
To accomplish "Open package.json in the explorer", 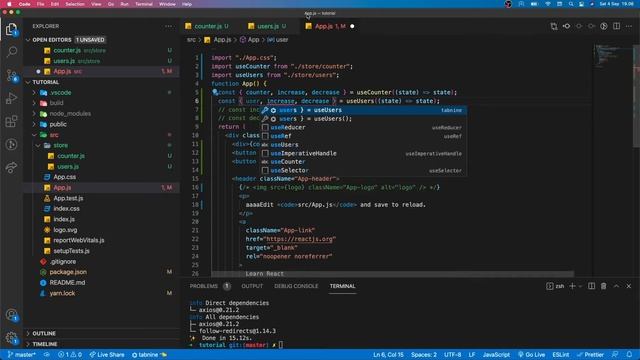I will click(x=68, y=272).
